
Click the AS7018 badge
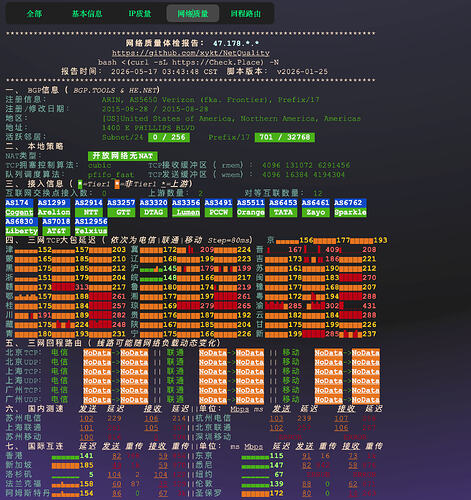pos(56,221)
